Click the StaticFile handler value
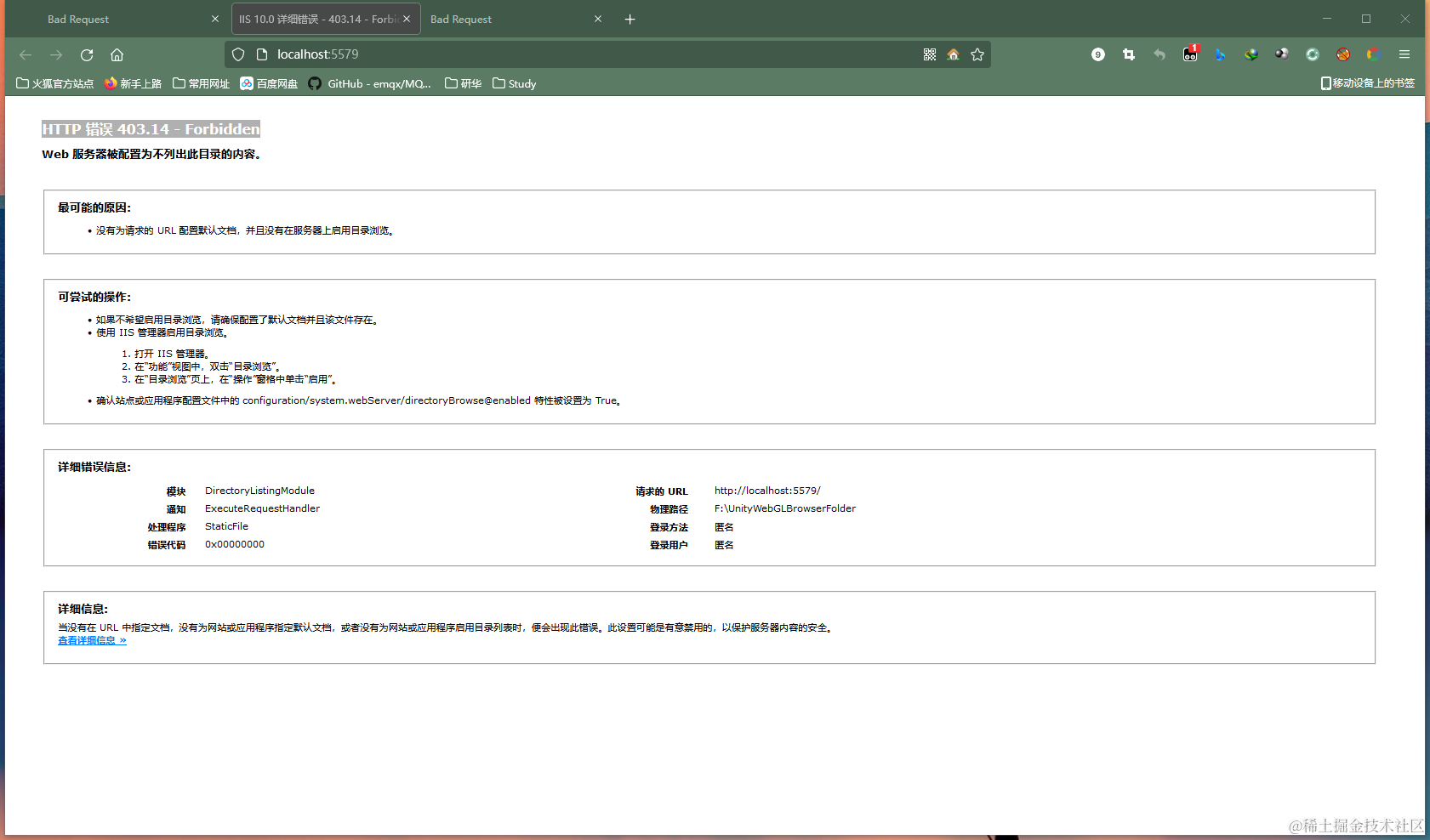1430x840 pixels. pos(226,526)
